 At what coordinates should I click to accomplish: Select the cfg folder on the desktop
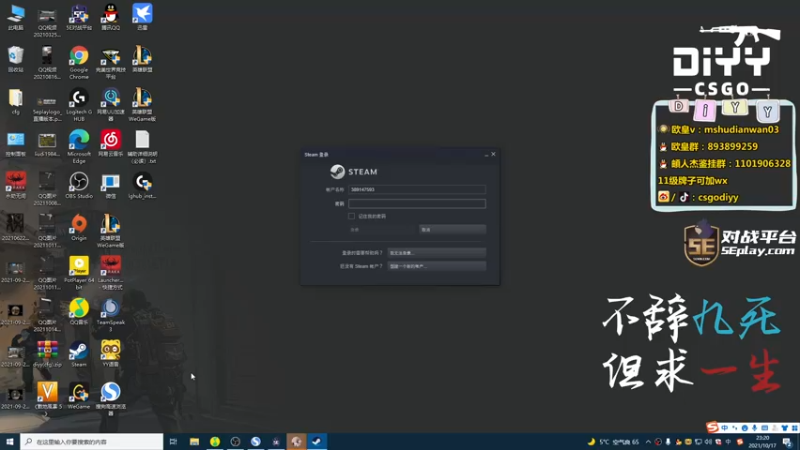15,101
